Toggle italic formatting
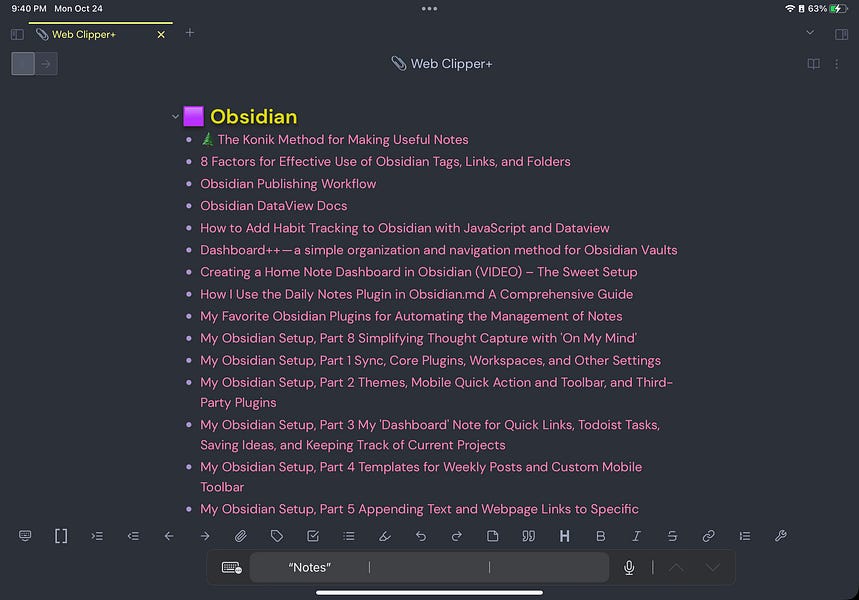The width and height of the screenshot is (859, 600). [x=636, y=536]
